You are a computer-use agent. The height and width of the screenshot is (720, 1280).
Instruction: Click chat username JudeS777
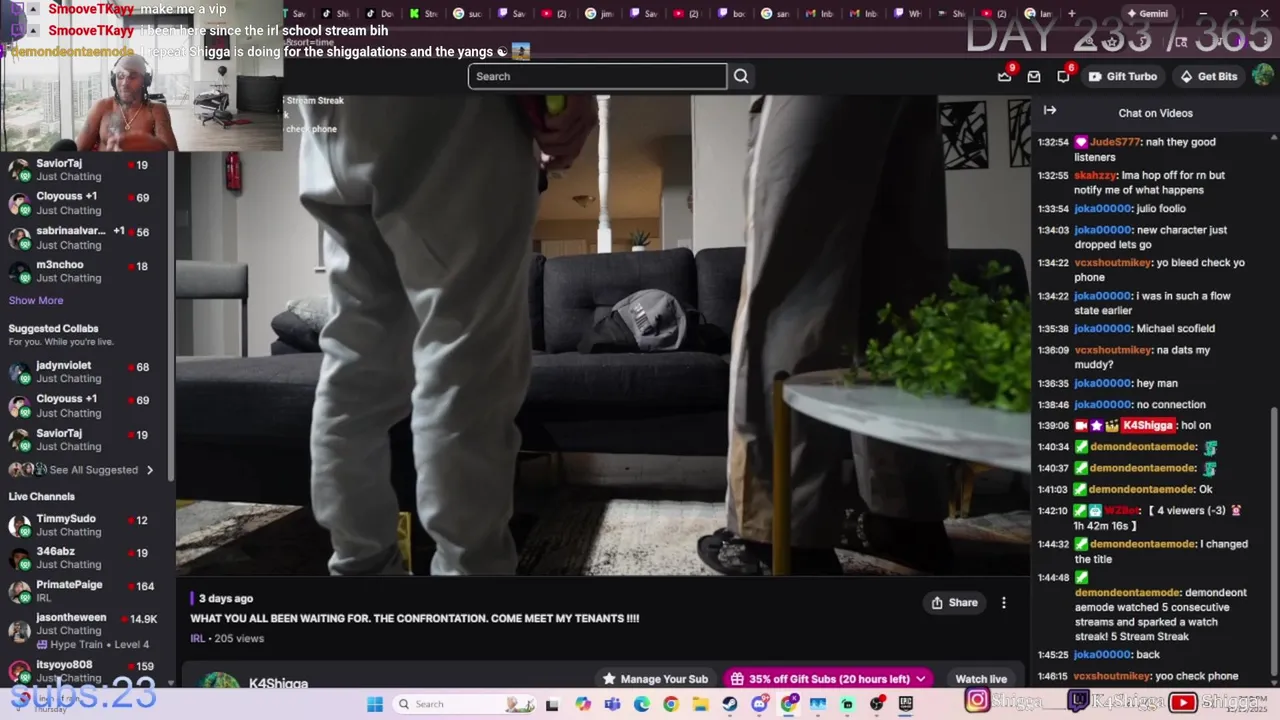(1114, 143)
